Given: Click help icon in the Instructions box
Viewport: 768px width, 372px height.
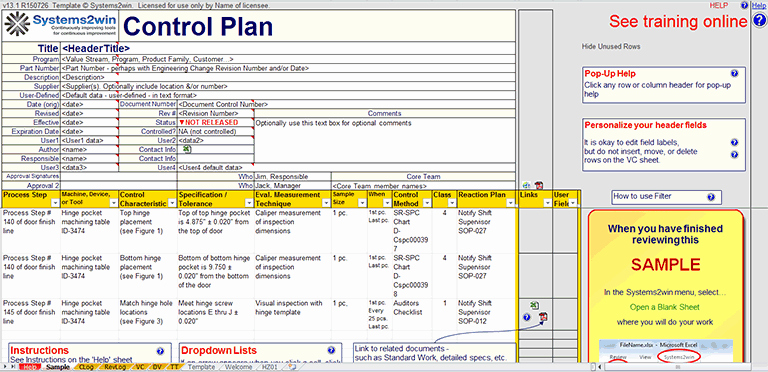Looking at the screenshot, I should click(x=160, y=351).
